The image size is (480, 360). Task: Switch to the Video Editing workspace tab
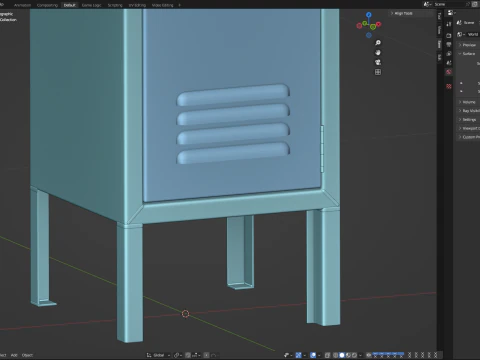[162, 5]
